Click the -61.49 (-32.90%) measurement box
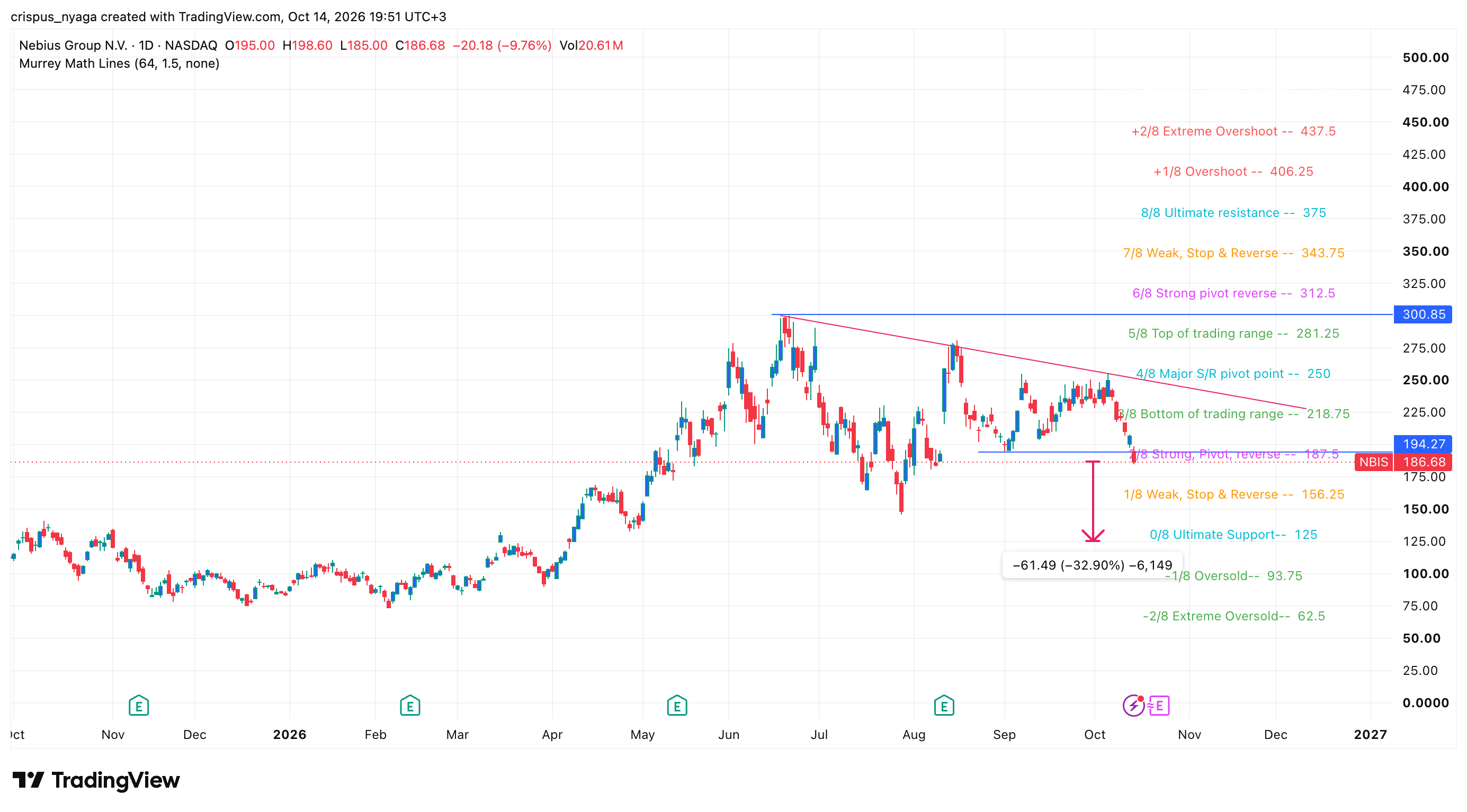The height and width of the screenshot is (812, 1467). click(1092, 565)
